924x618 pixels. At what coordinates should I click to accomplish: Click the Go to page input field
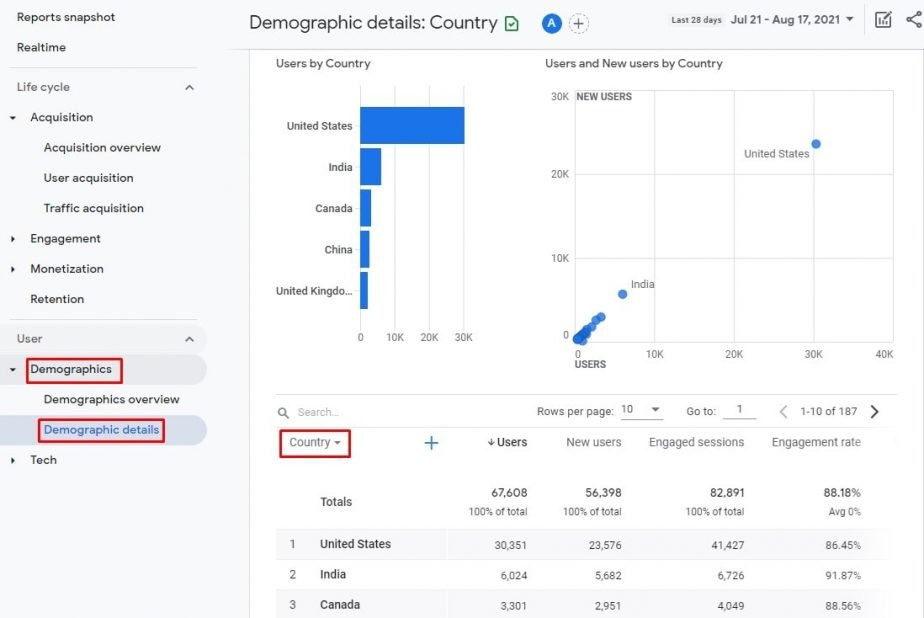[740, 410]
